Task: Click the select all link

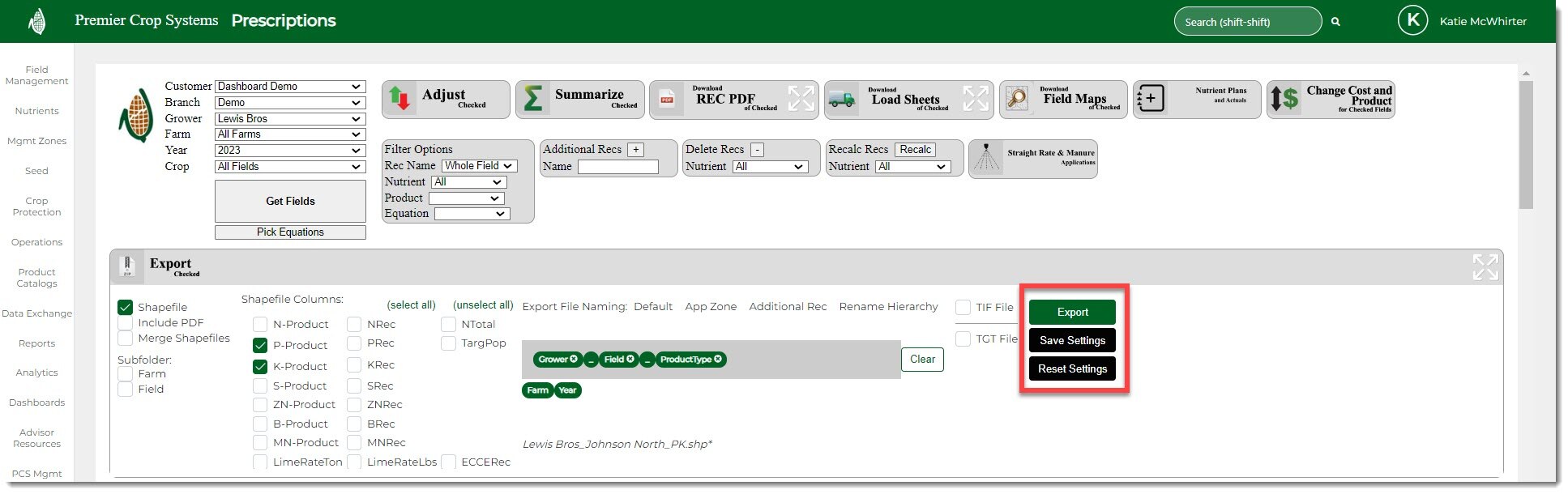Action: click(x=411, y=305)
